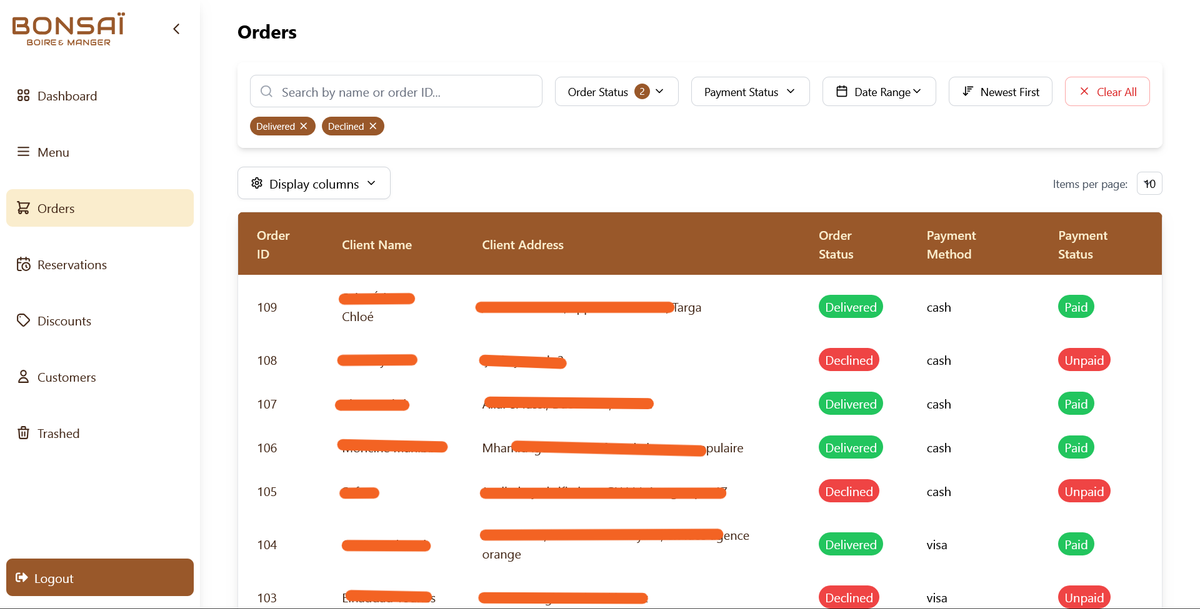Open the Customers section
The image size is (1200, 609).
tap(100, 377)
